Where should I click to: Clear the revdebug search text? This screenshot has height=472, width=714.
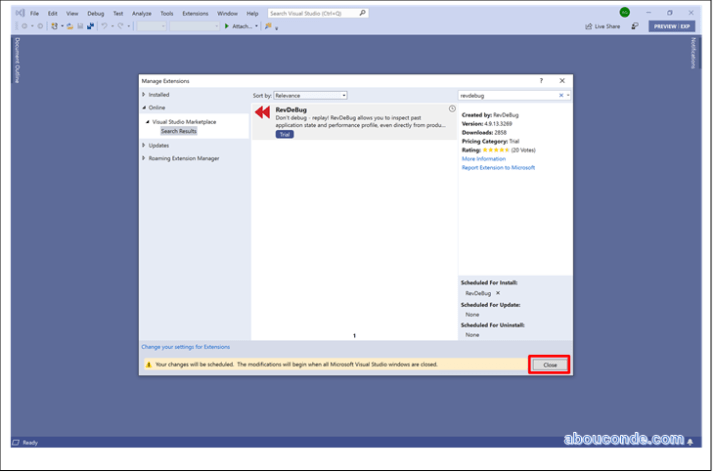click(560, 95)
